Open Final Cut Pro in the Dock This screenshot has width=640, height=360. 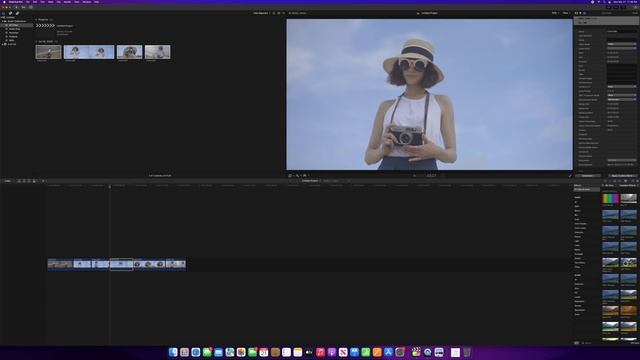point(416,352)
